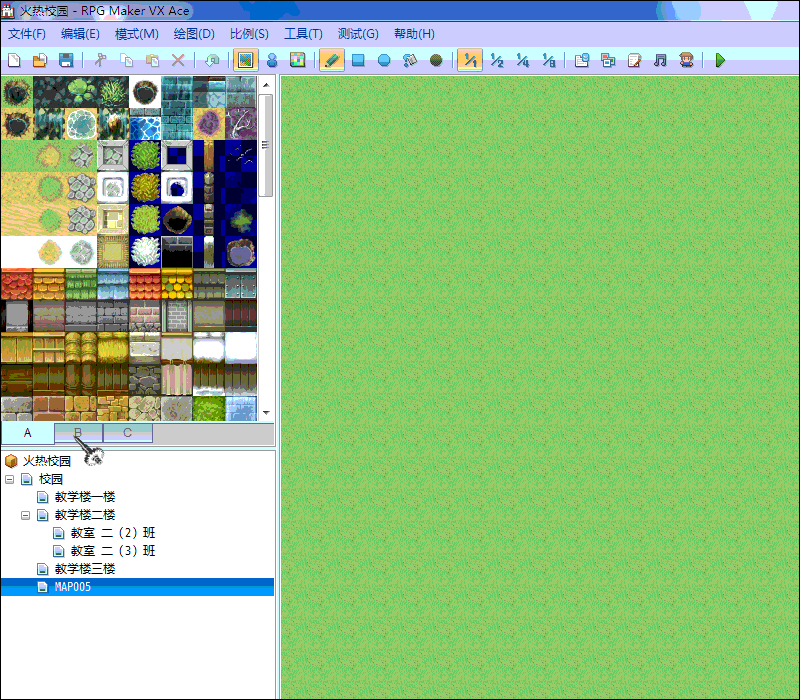This screenshot has height=700, width=800.
Task: Open the 帮助(H) menu
Action: click(x=414, y=34)
